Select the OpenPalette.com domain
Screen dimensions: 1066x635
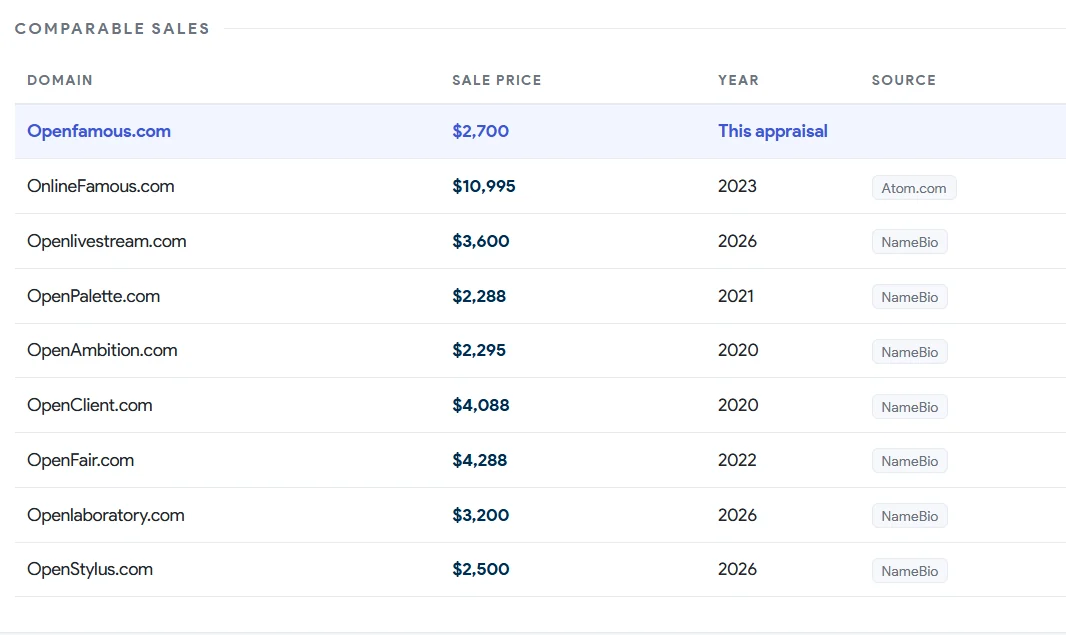click(93, 296)
